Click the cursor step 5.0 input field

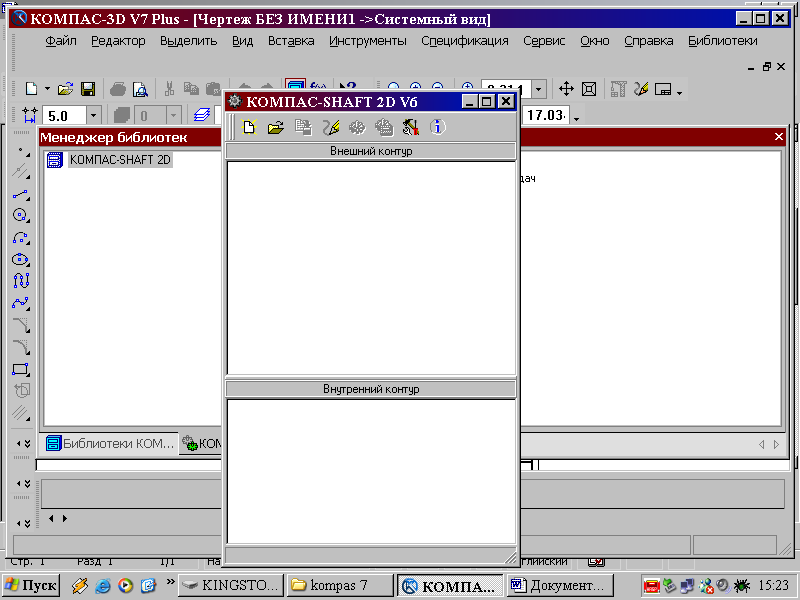click(64, 115)
